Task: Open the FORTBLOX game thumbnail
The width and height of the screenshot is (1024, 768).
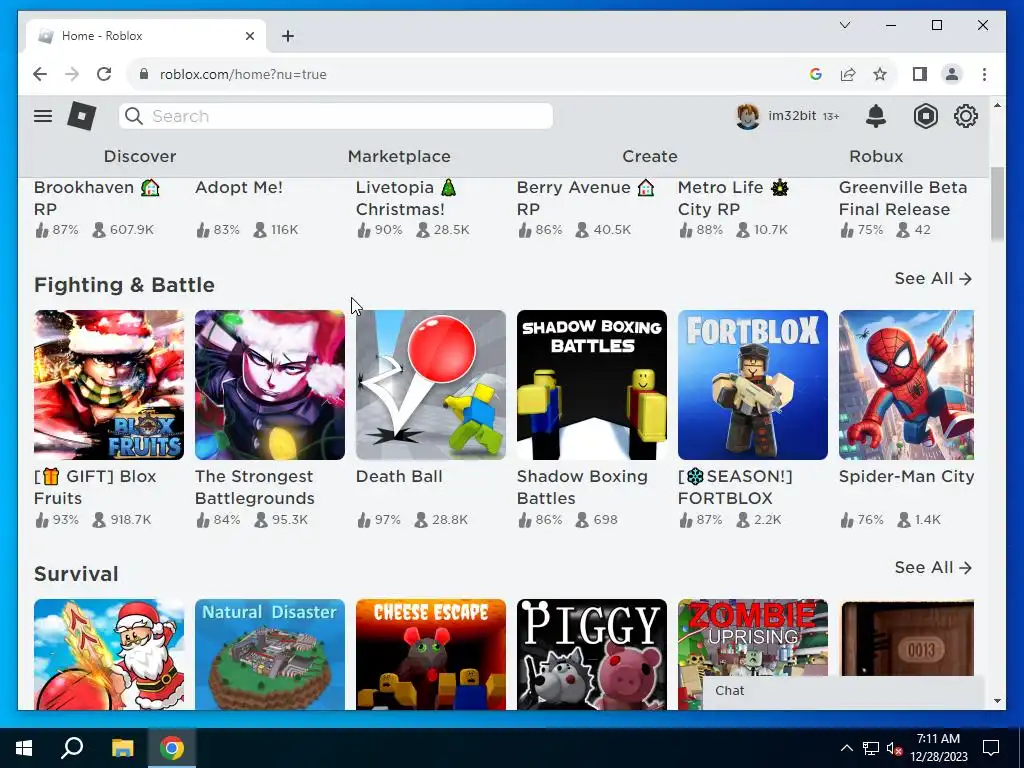Action: 753,385
